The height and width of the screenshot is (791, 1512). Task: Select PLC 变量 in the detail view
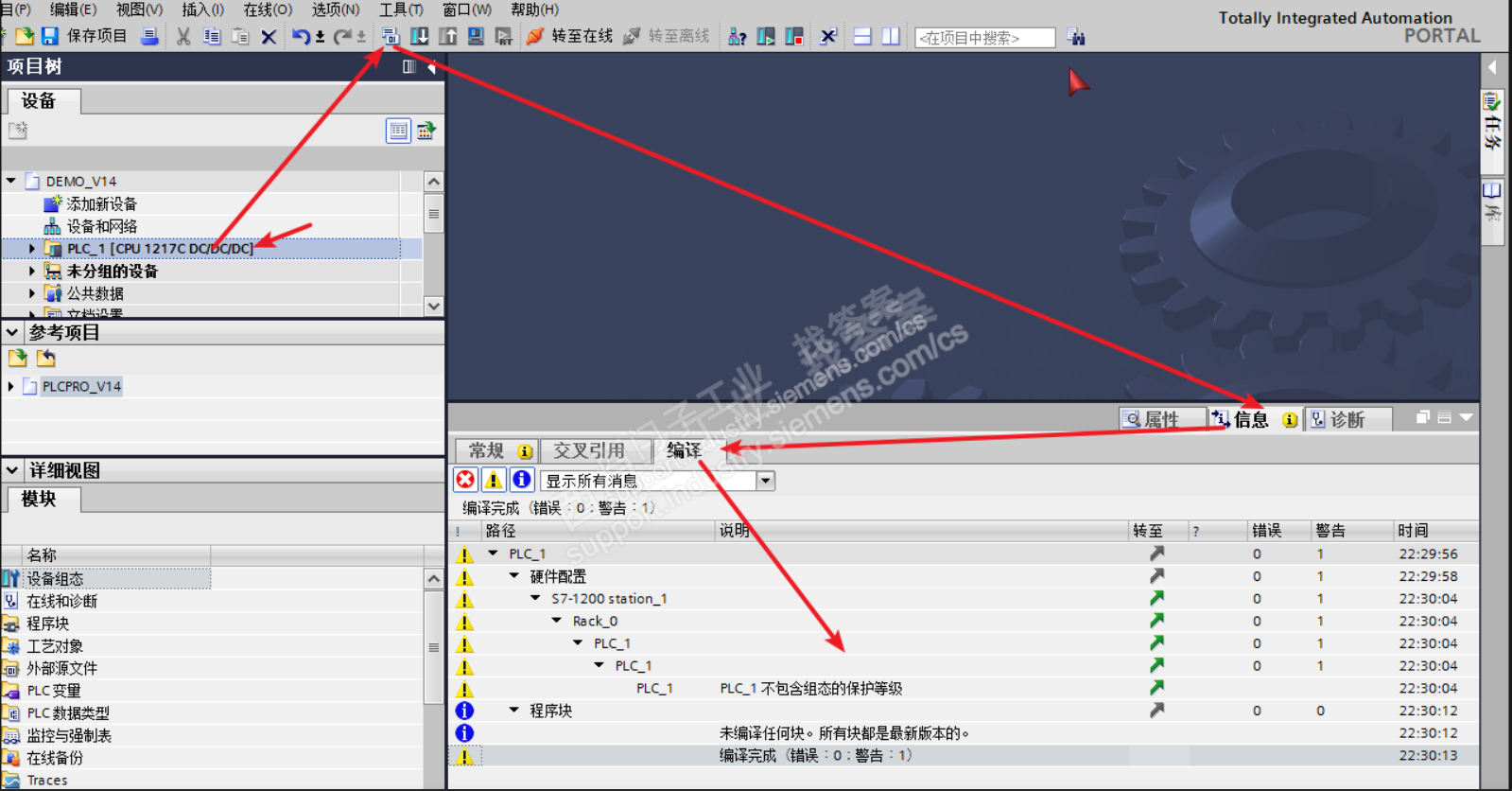[54, 691]
